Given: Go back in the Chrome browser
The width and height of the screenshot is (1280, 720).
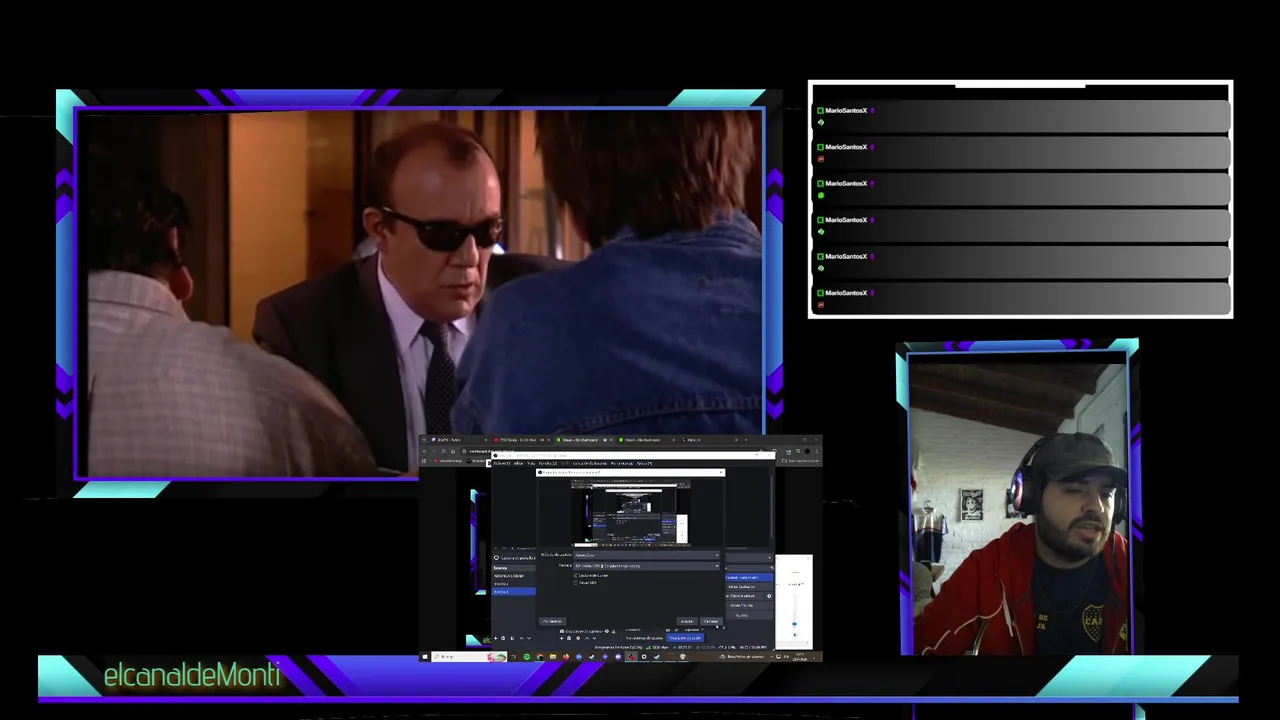Looking at the screenshot, I should [x=424, y=451].
